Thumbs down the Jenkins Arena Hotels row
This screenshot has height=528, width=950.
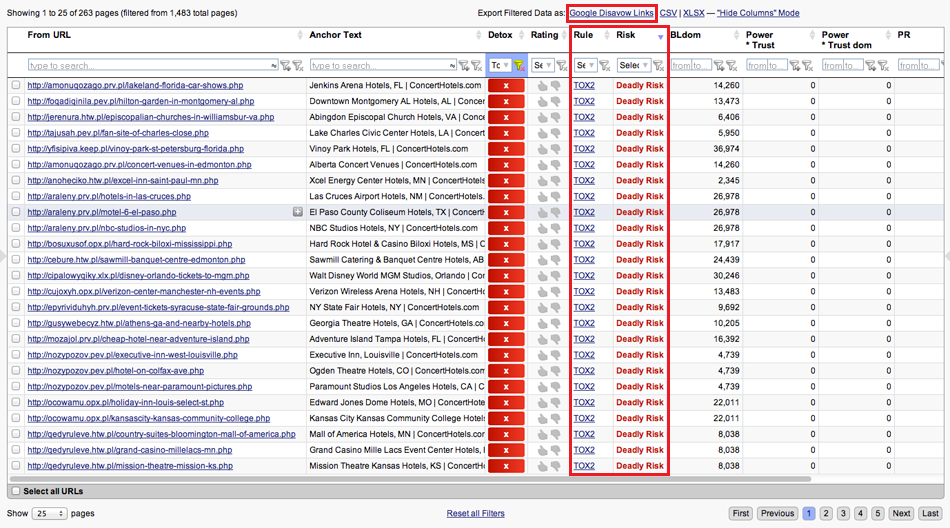[x=555, y=86]
